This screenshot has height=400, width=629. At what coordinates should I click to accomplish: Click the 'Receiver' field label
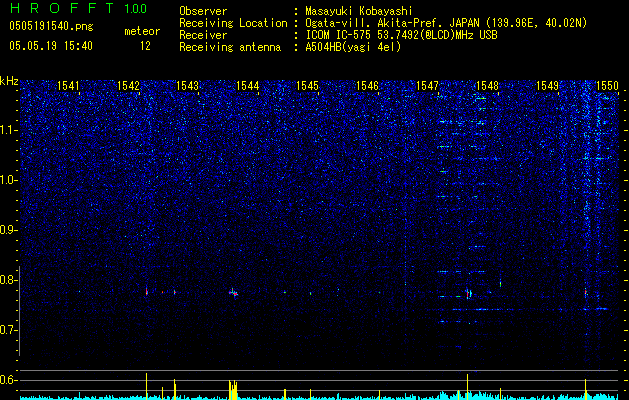point(203,35)
